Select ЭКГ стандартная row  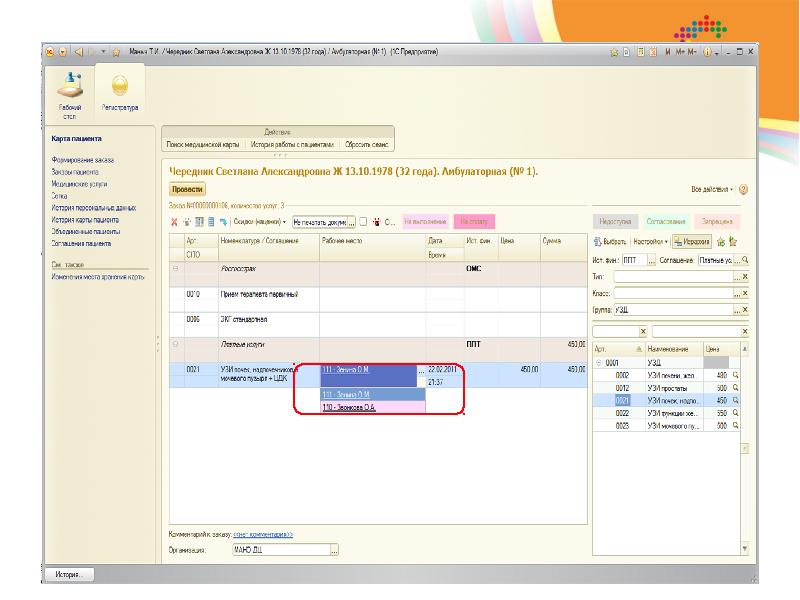378,324
